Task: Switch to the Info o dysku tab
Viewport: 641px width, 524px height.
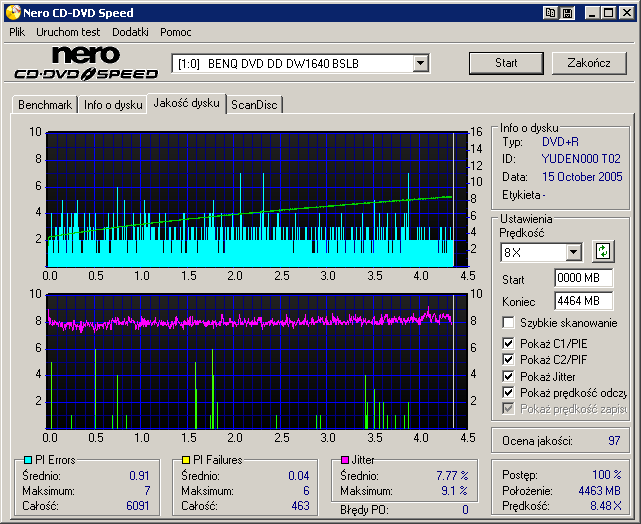Action: 113,105
